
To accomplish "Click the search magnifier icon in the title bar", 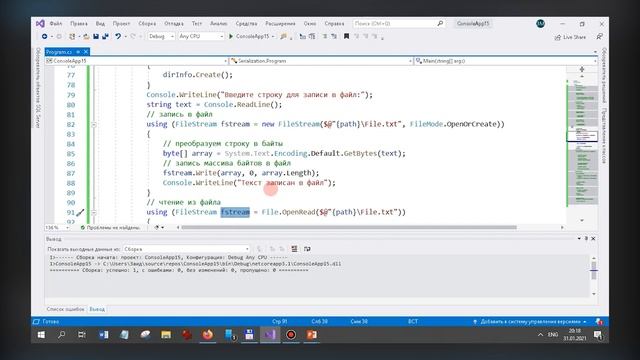I will coord(440,24).
